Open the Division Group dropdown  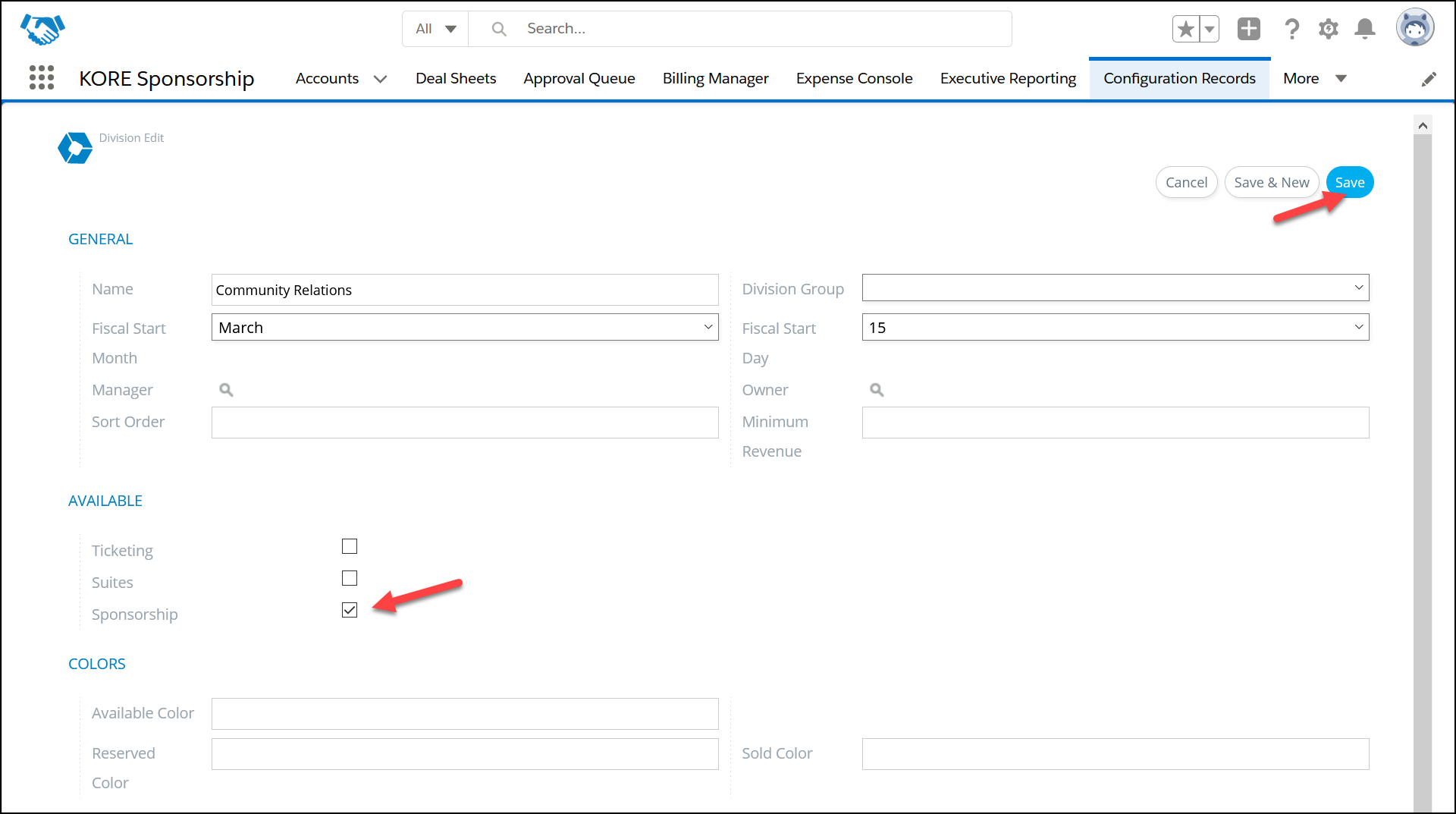1116,288
